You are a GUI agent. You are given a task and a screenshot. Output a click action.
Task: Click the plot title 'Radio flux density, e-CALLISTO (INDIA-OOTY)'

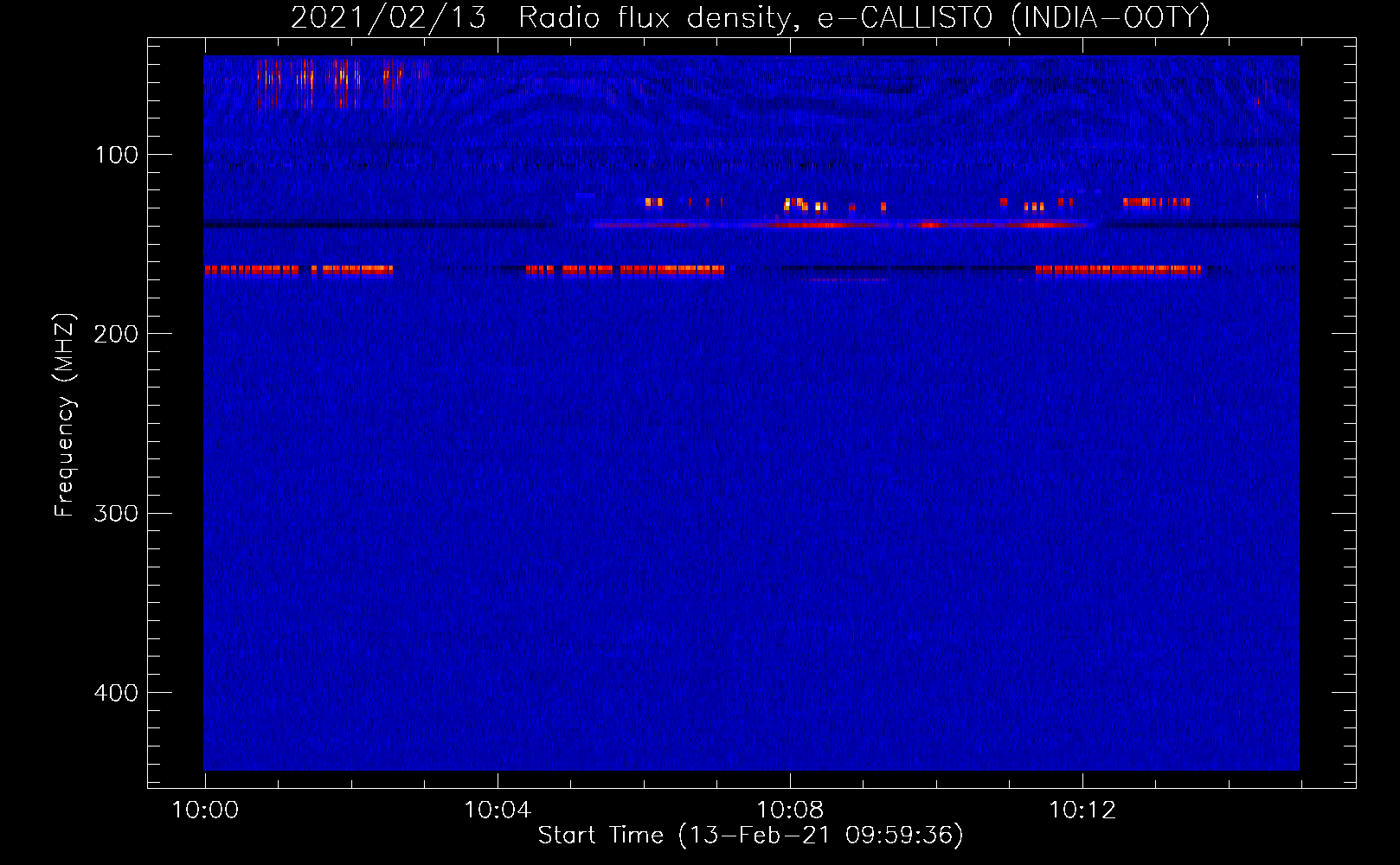pyautogui.click(x=864, y=17)
